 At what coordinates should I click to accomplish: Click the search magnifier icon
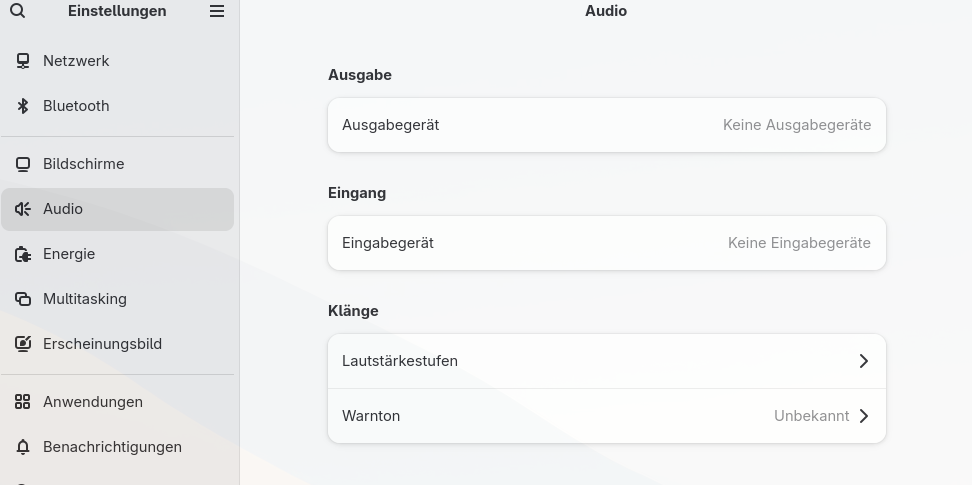click(x=18, y=11)
